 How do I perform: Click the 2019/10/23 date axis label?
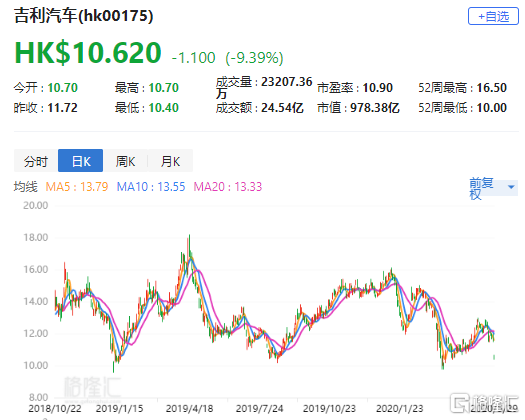[329, 409]
